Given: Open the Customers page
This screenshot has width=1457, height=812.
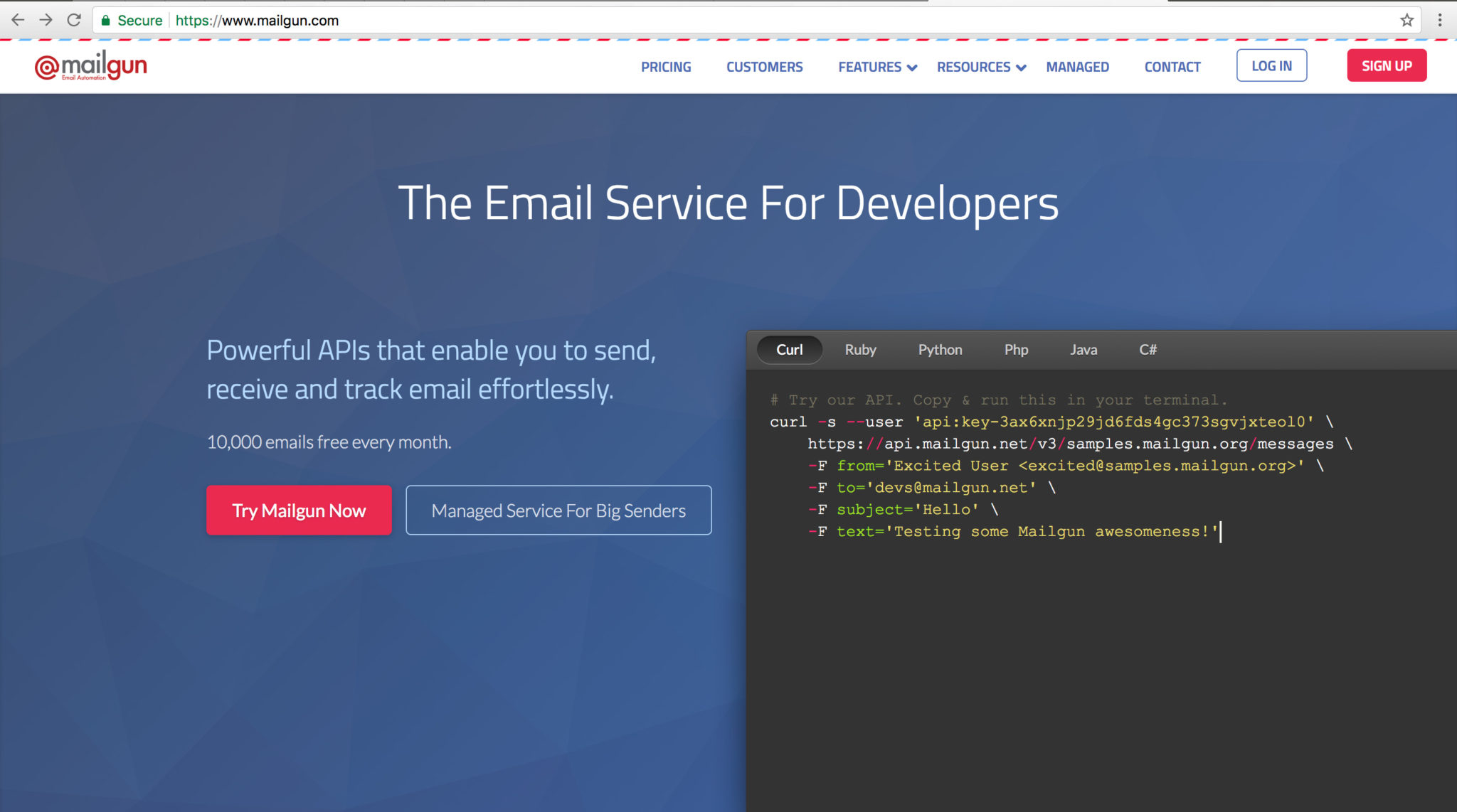Looking at the screenshot, I should click(764, 67).
